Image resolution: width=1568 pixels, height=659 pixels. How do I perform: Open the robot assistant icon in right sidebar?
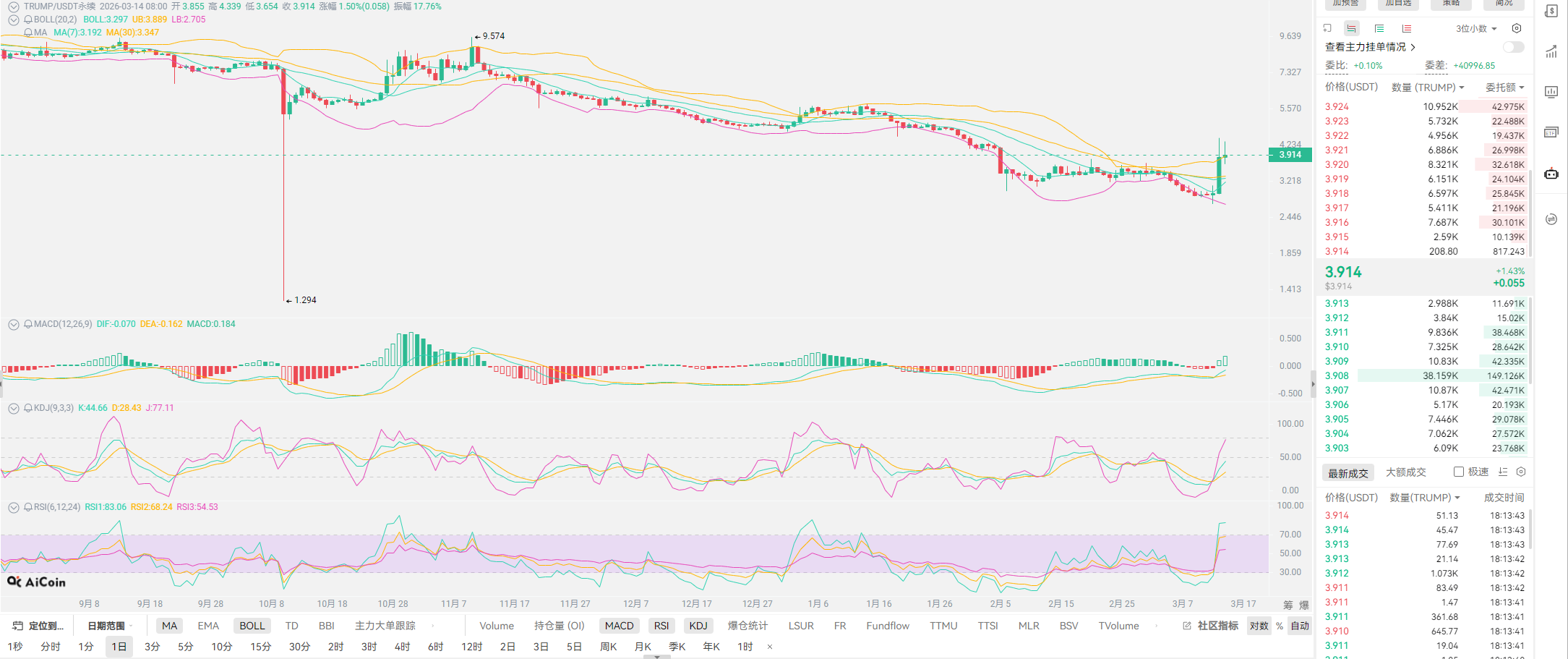click(1551, 174)
